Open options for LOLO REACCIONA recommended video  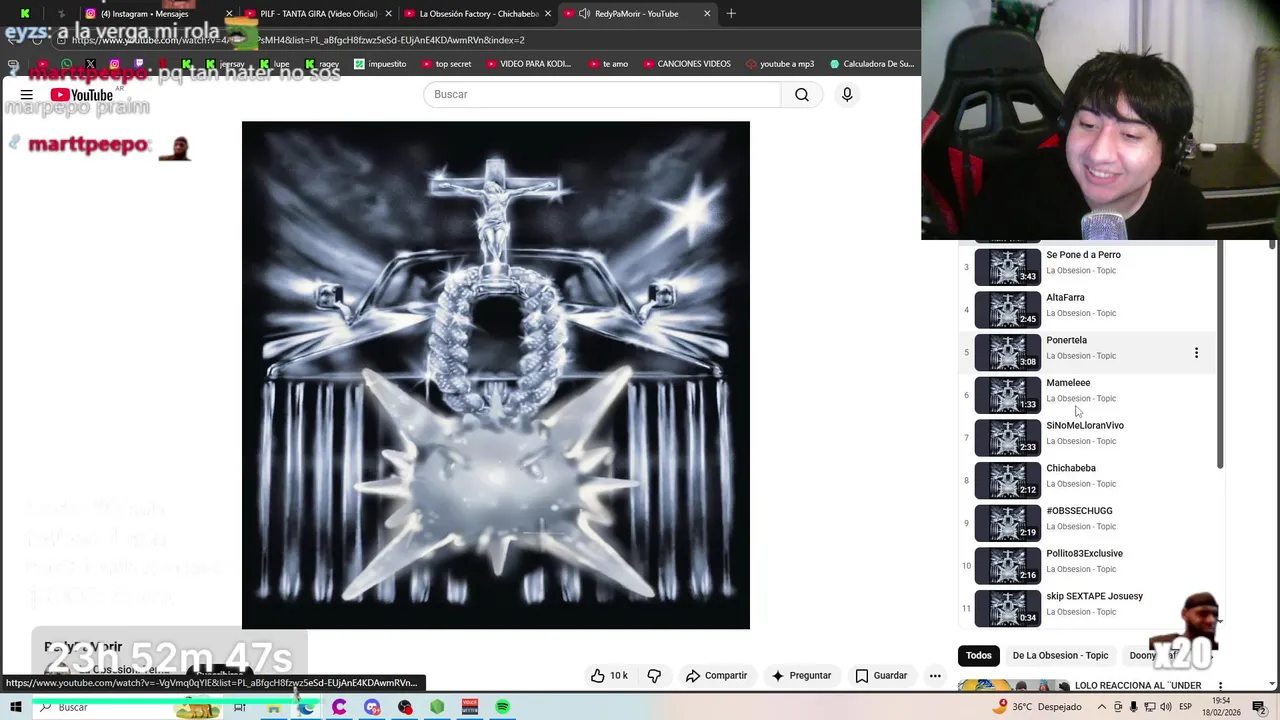(x=1220, y=686)
